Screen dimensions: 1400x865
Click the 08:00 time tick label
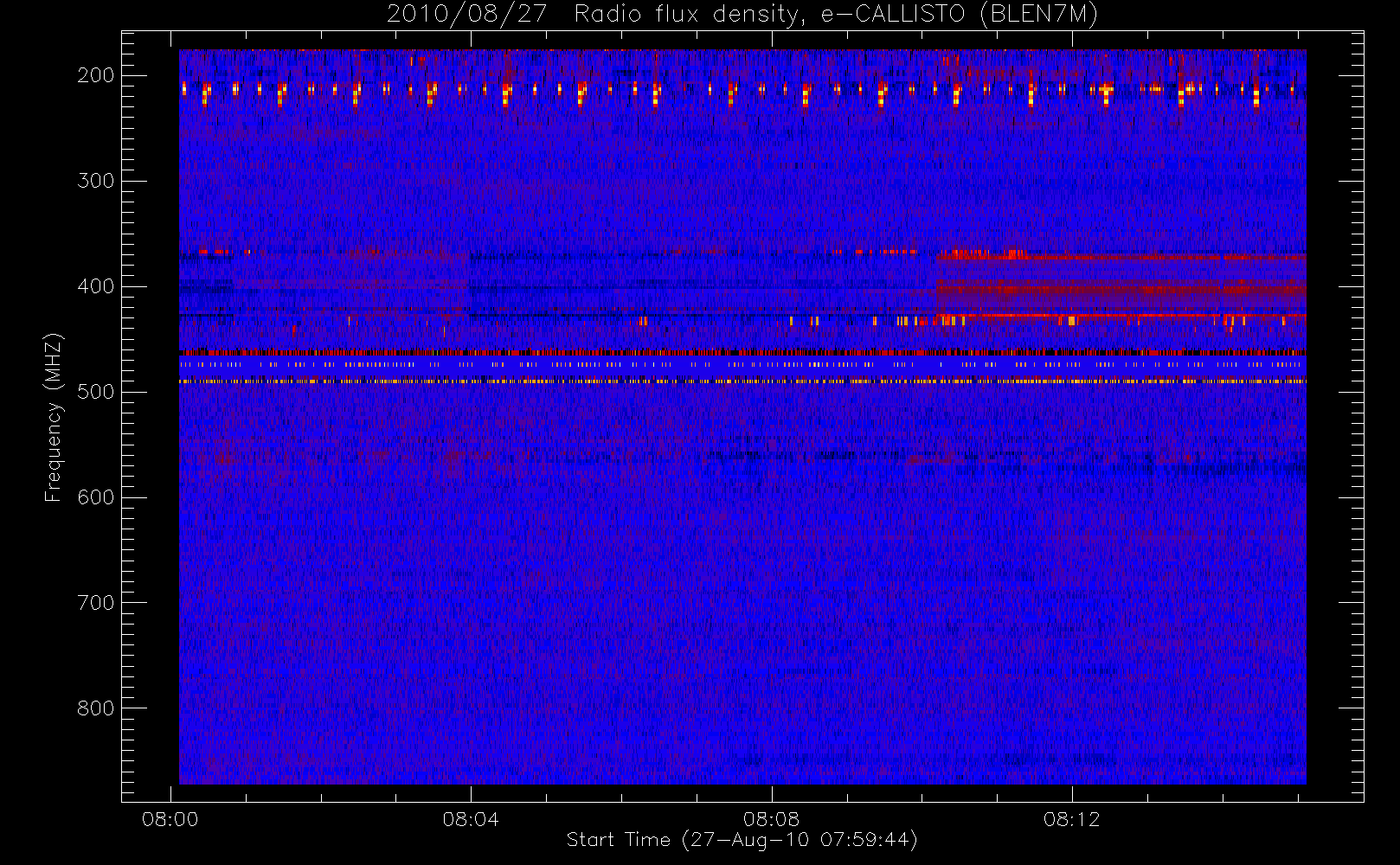pos(170,819)
